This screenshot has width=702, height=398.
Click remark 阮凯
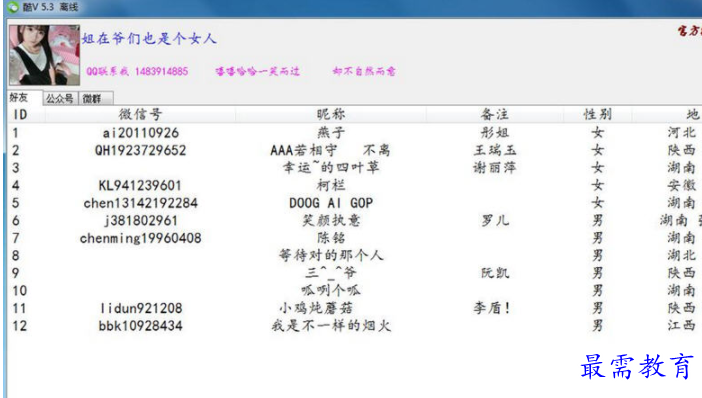click(x=495, y=273)
